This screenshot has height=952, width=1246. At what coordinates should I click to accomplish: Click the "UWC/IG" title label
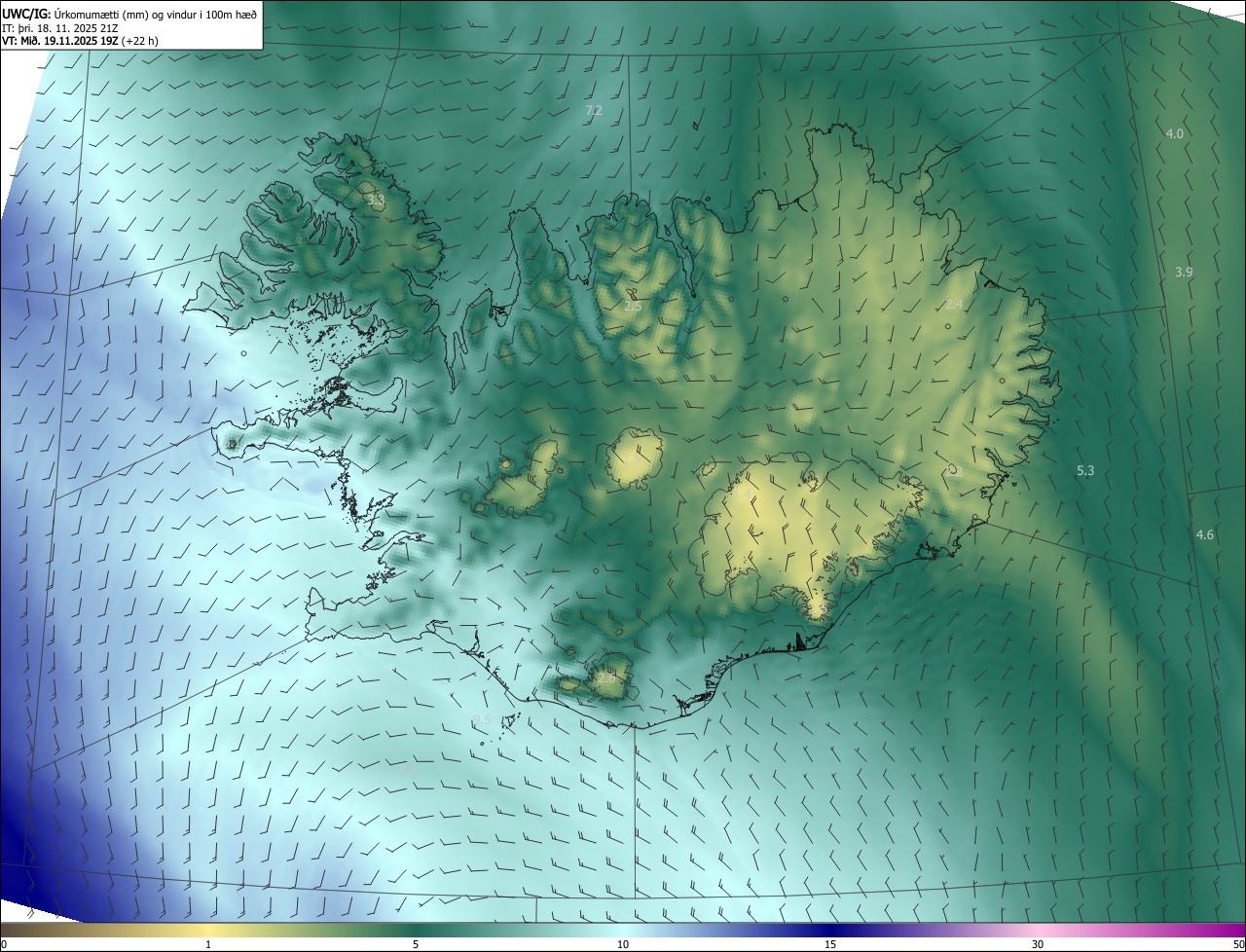coord(26,13)
